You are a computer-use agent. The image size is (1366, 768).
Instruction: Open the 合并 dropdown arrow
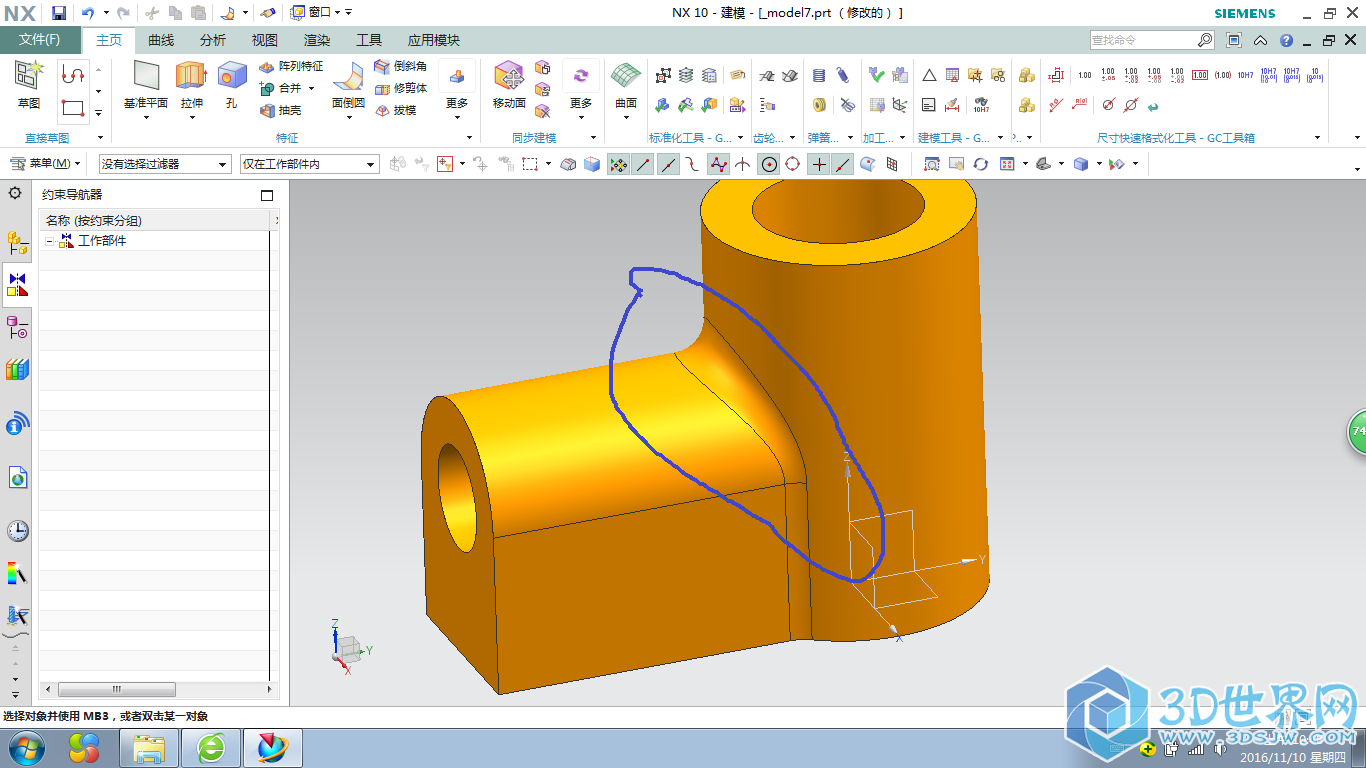[x=311, y=88]
